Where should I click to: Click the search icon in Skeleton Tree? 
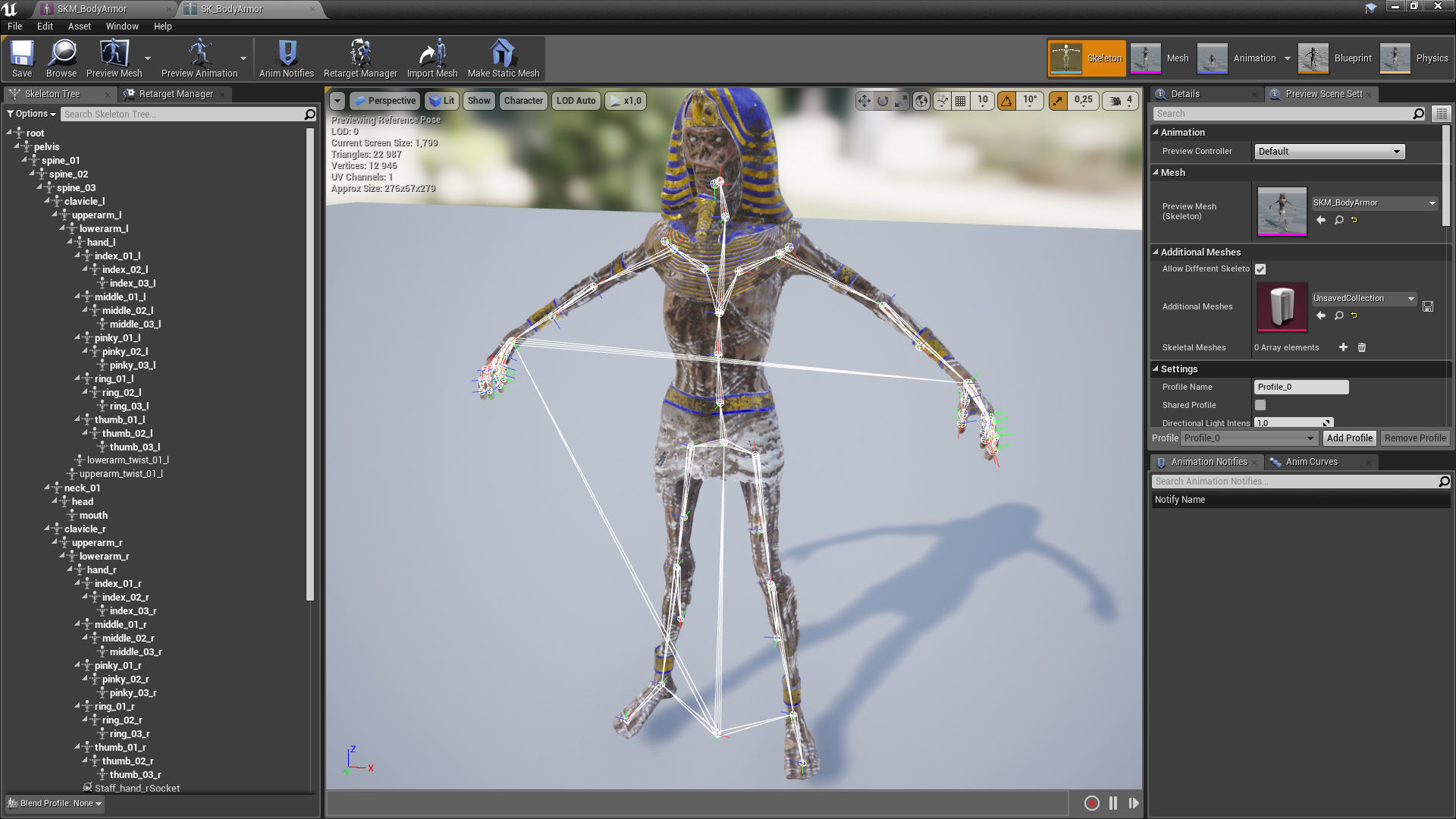(x=309, y=115)
